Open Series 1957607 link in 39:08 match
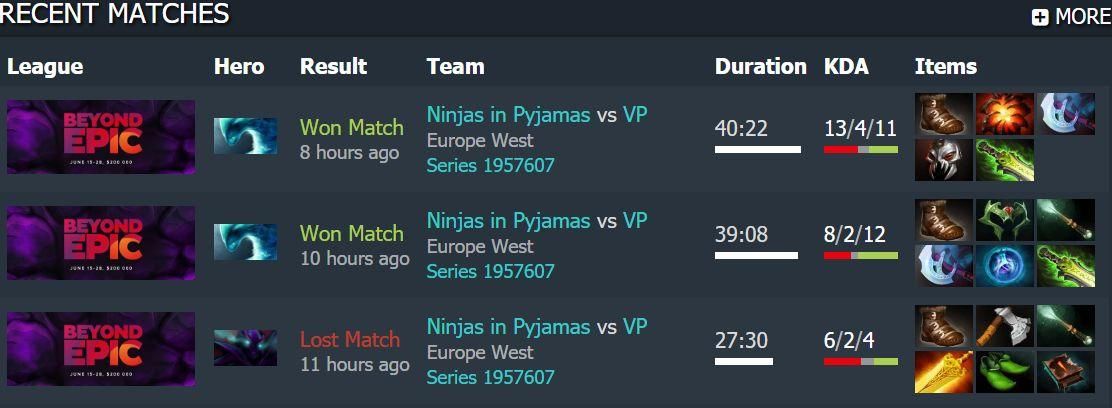Viewport: 1112px width, 408px height. (x=490, y=271)
